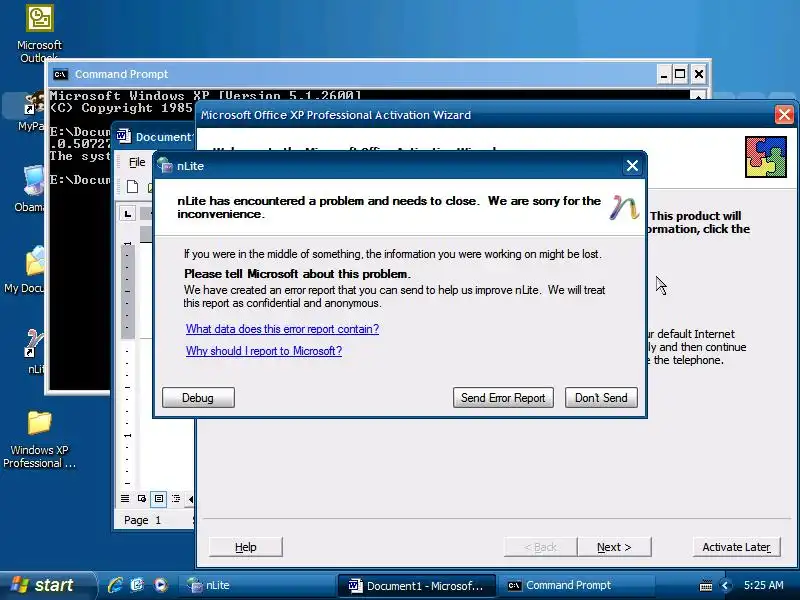Close the Office XP Activation Wizard window
The height and width of the screenshot is (600, 800).
(x=784, y=115)
